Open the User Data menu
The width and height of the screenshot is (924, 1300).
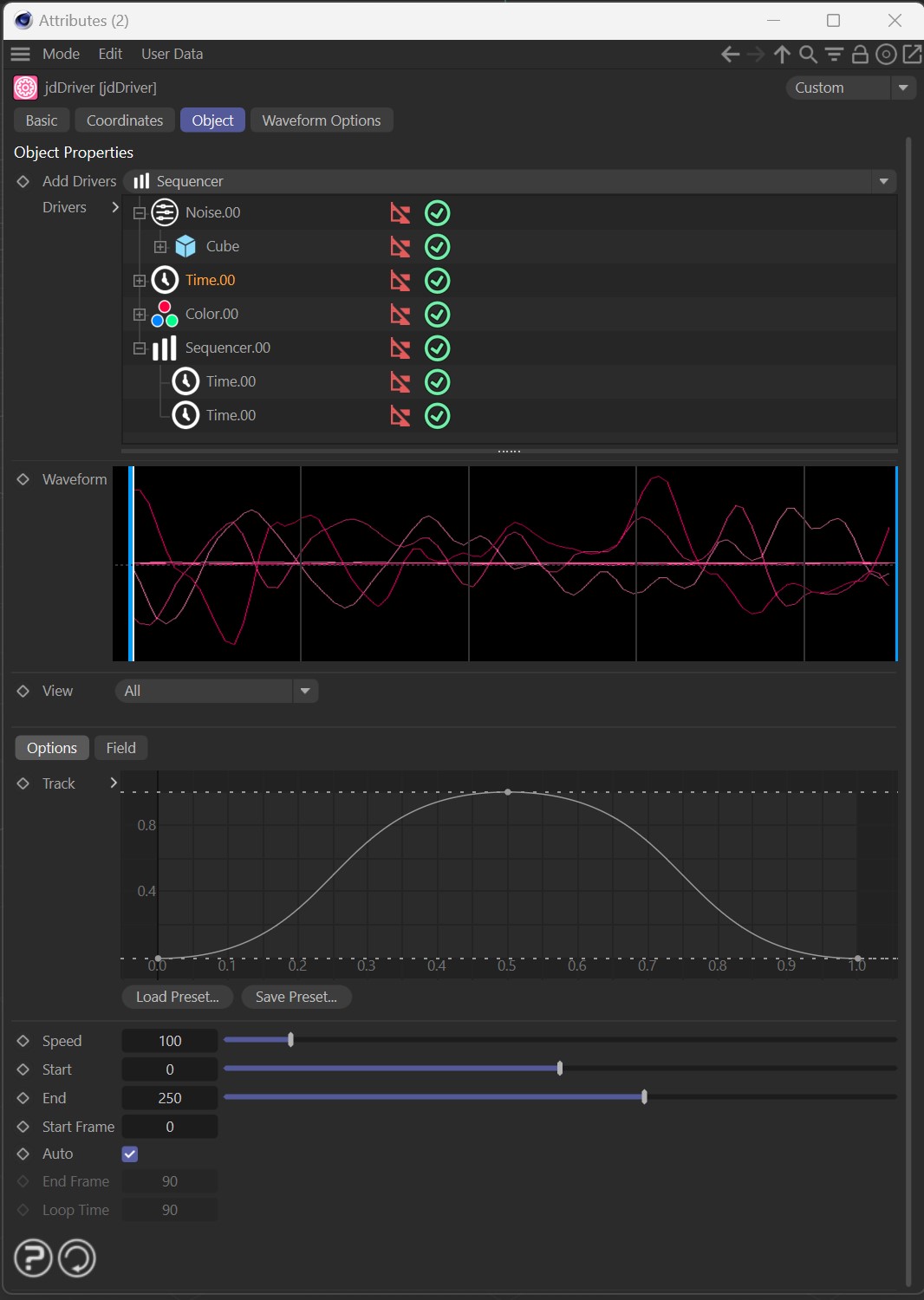point(172,54)
